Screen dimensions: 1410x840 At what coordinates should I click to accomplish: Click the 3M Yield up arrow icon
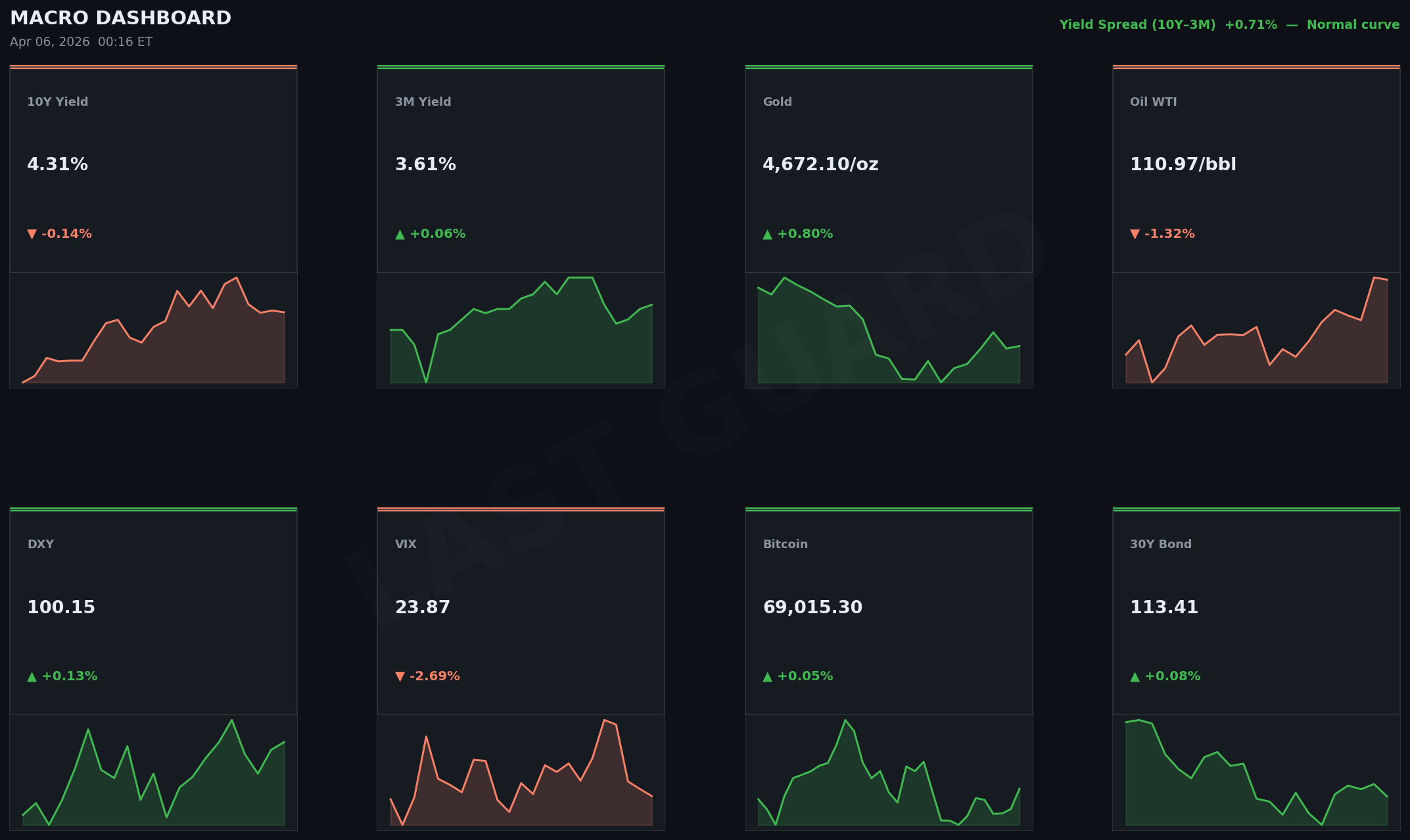pos(400,234)
